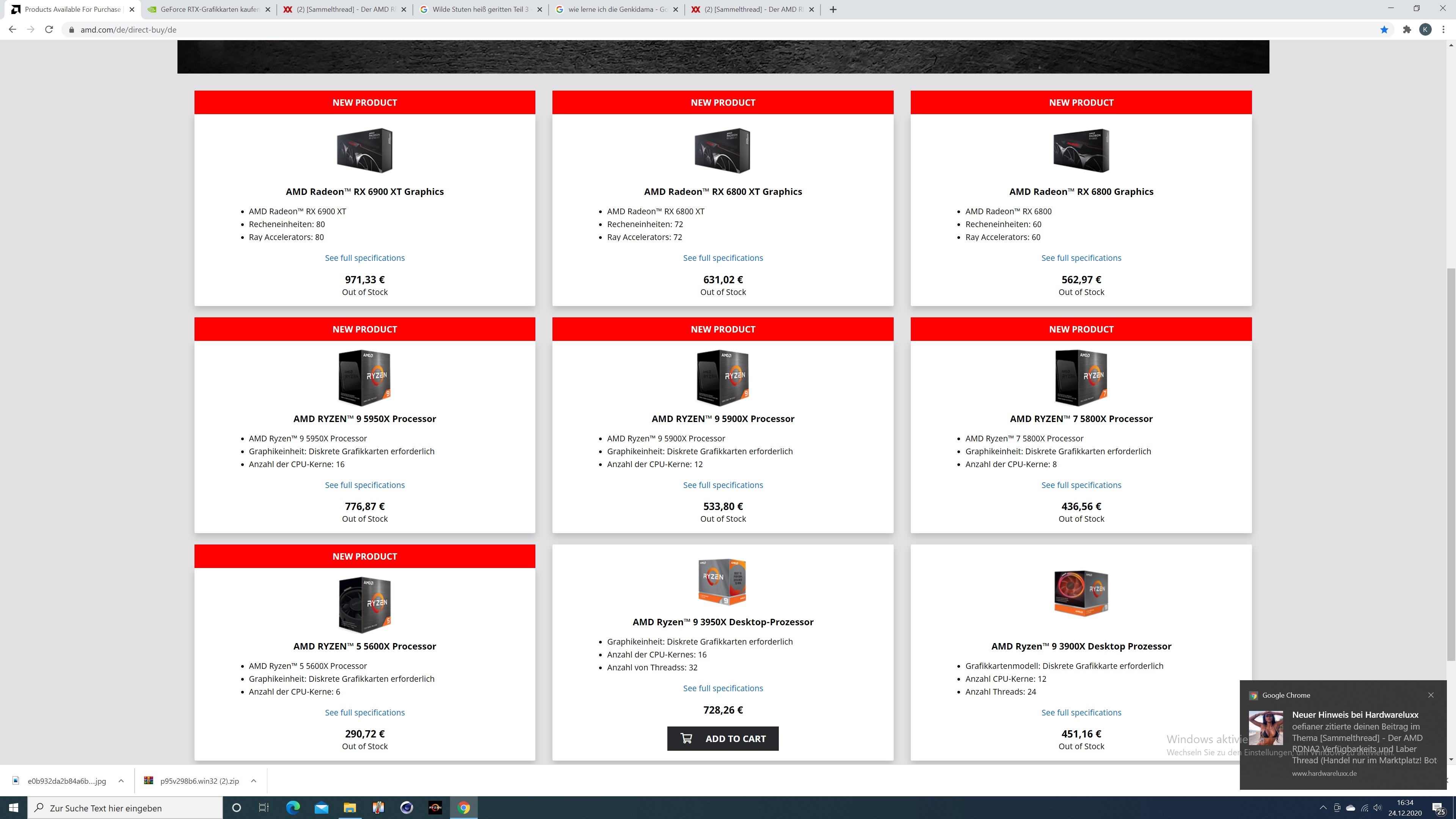
Task: Click the Ryzen 9 3900X box image
Action: coord(1081,593)
